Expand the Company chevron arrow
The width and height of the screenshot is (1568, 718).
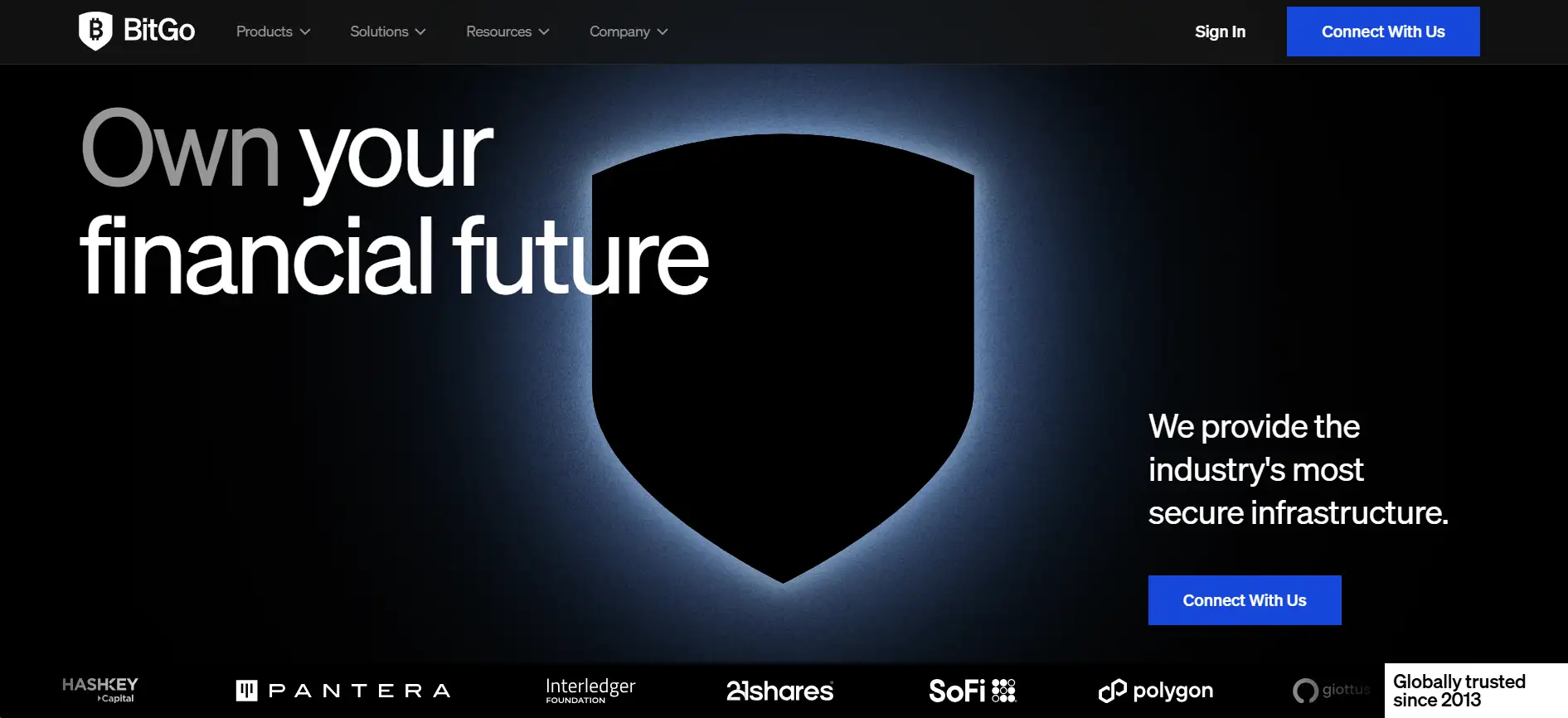[663, 32]
